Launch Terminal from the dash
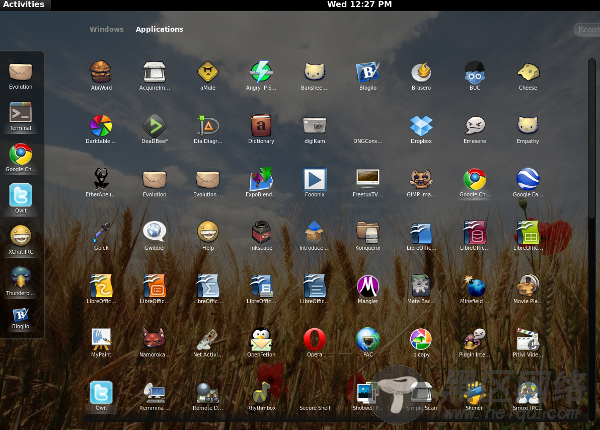The image size is (600, 430). [x=21, y=116]
